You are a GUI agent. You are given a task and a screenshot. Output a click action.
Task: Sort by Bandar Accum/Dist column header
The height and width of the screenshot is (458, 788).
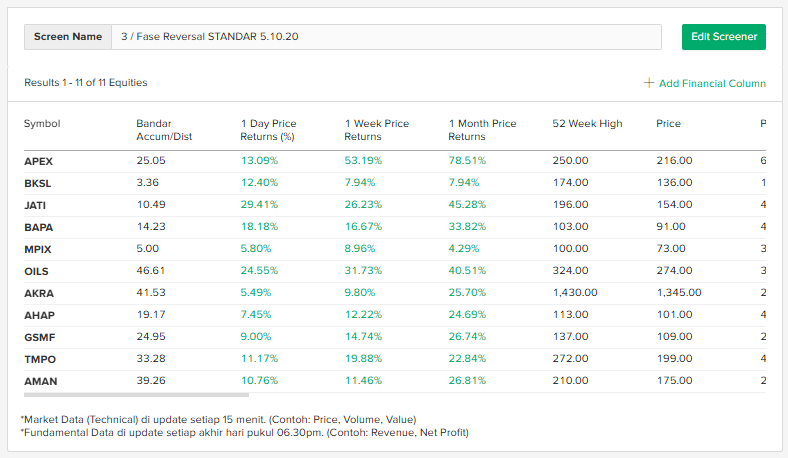click(x=164, y=130)
